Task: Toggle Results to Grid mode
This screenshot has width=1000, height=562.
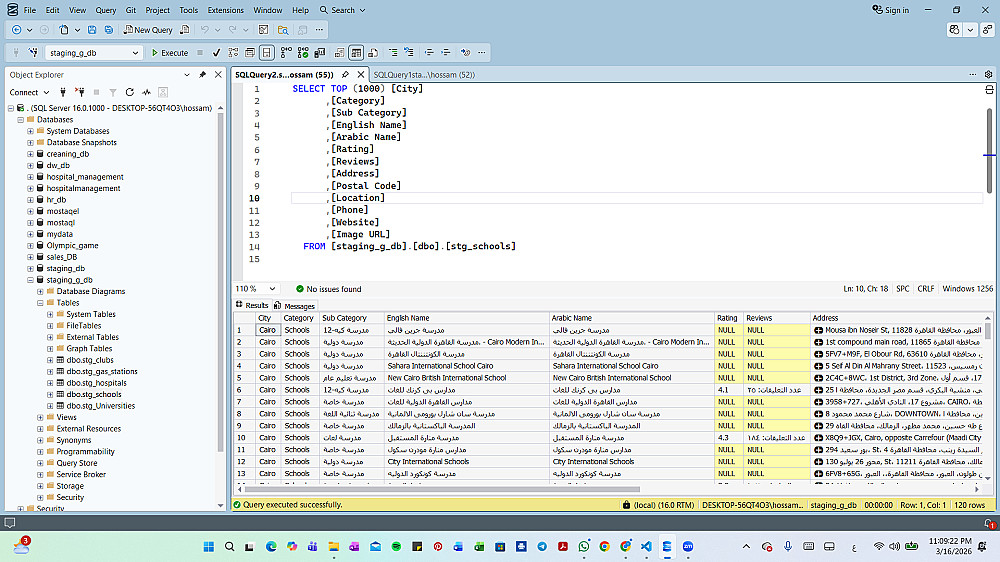Action: click(x=356, y=53)
